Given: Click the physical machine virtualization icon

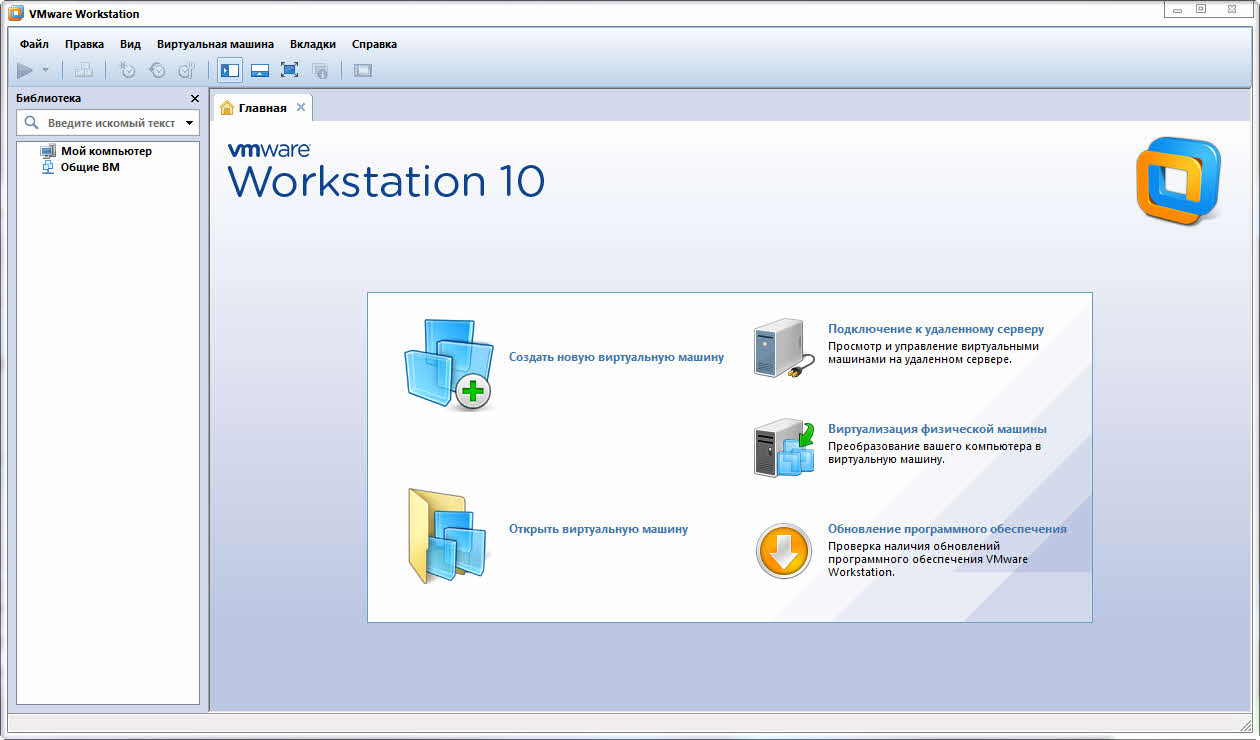Looking at the screenshot, I should click(x=783, y=448).
